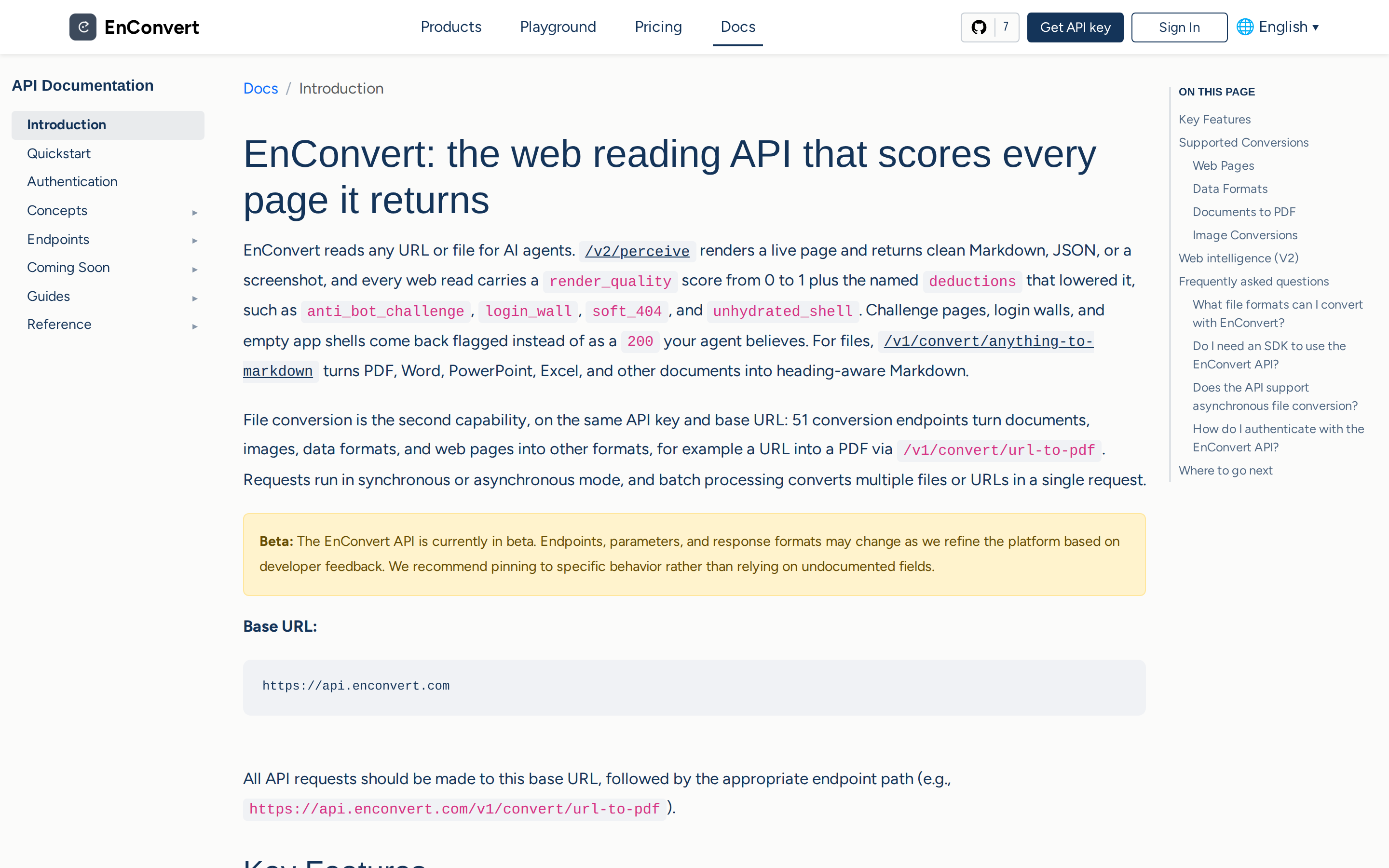This screenshot has width=1389, height=868.
Task: Jump to Web intelligence (V2) section
Action: click(1238, 258)
